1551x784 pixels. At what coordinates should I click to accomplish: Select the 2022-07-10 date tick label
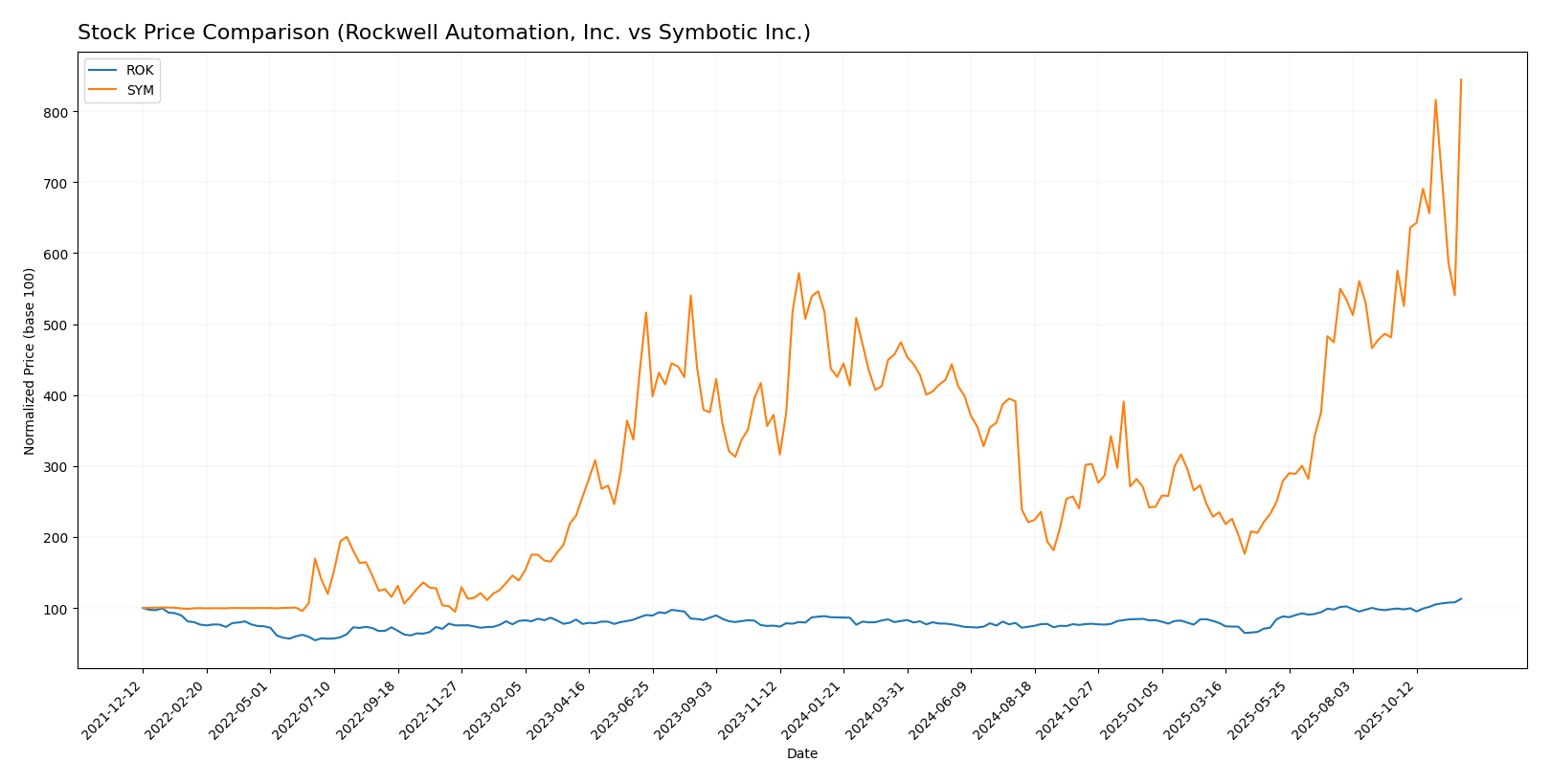click(305, 709)
